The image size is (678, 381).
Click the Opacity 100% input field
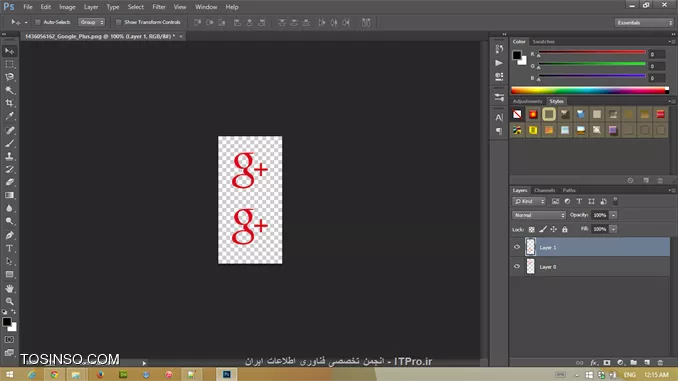(600, 215)
